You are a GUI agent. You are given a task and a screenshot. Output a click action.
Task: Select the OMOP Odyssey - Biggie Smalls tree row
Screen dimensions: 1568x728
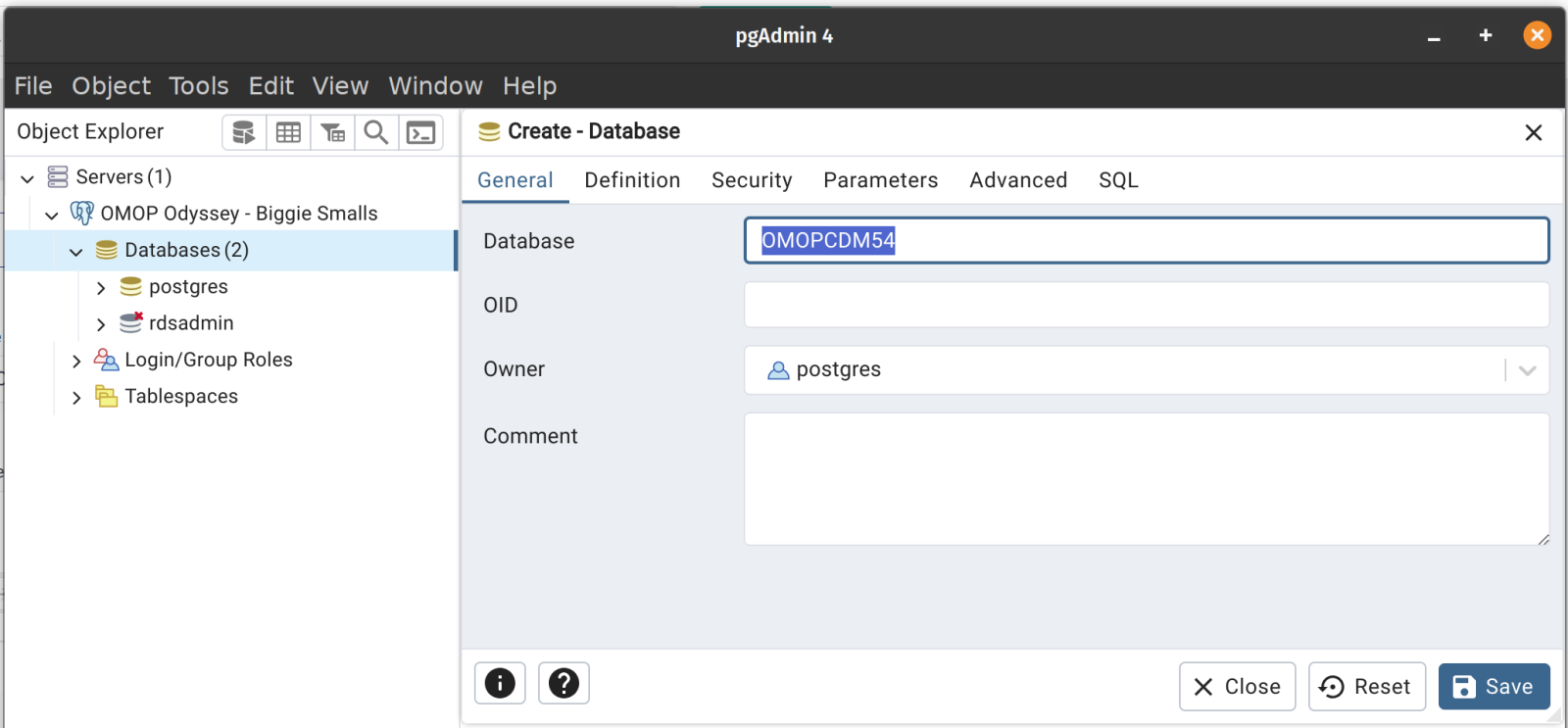[231, 214]
